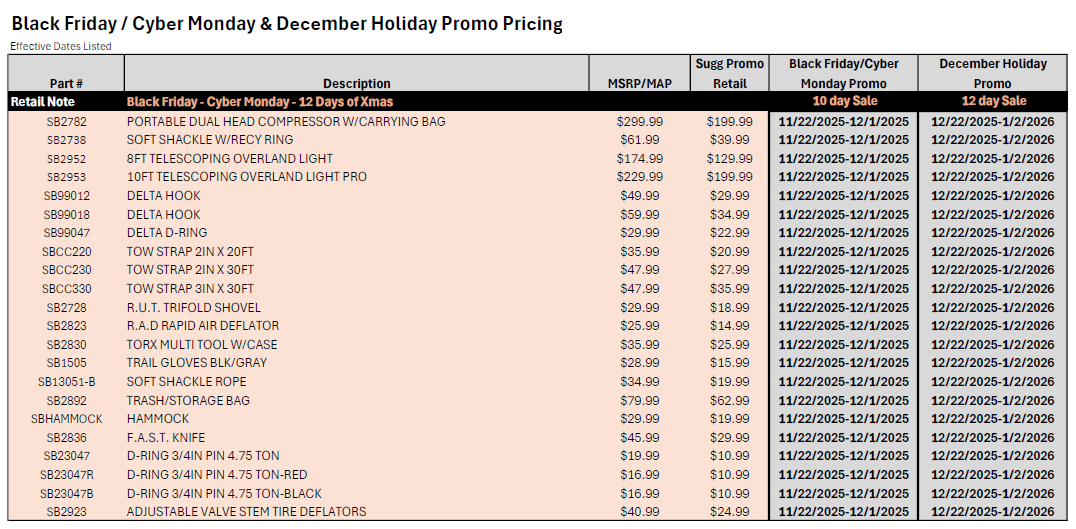Click the 8FT Telescoping Overland Light cell

[230, 158]
